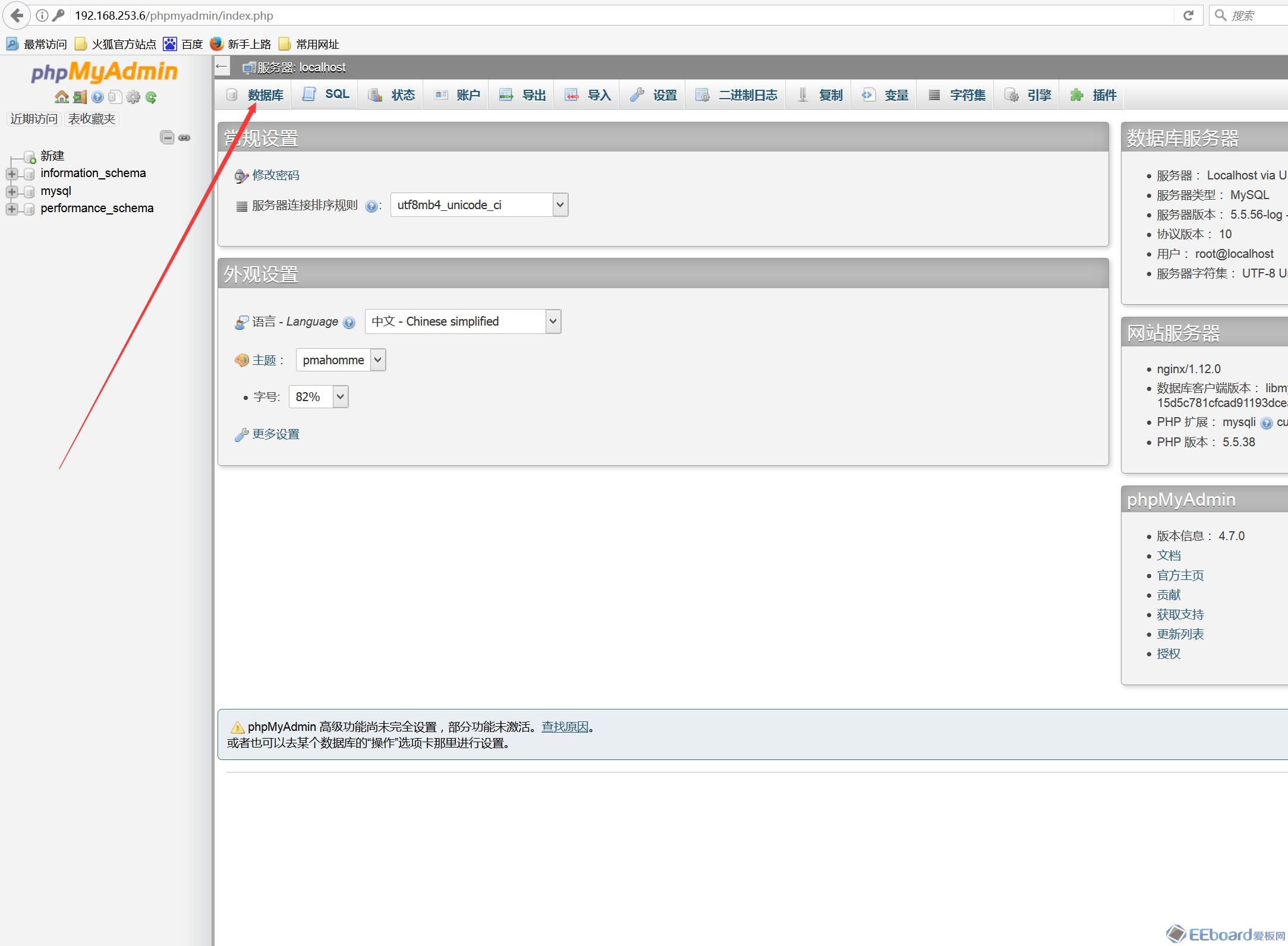Open the 火狐官方站点 bookmark
1288x946 pixels.
[x=116, y=44]
